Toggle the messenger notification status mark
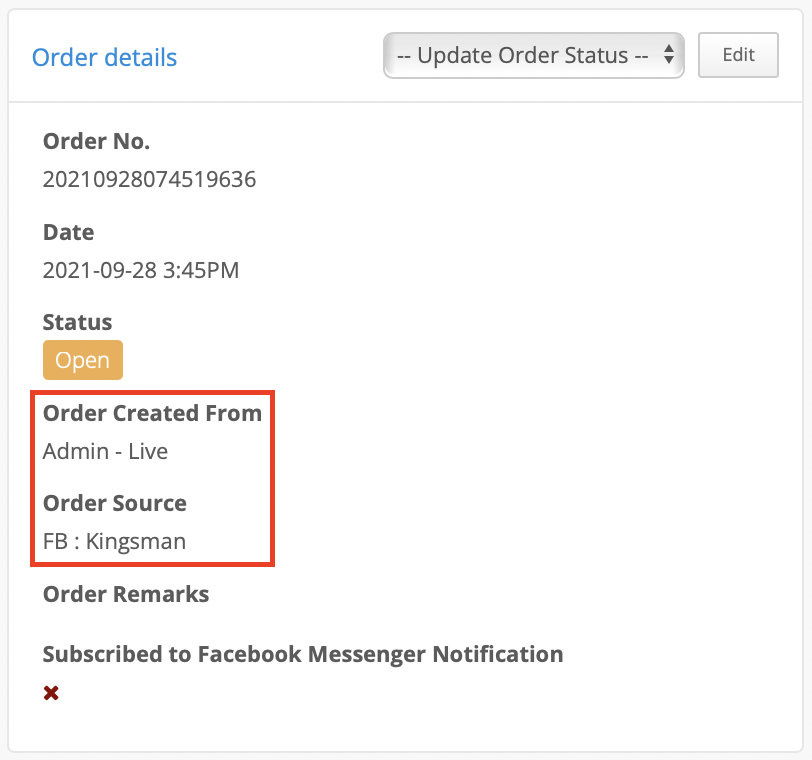812x760 pixels. pyautogui.click(x=50, y=692)
